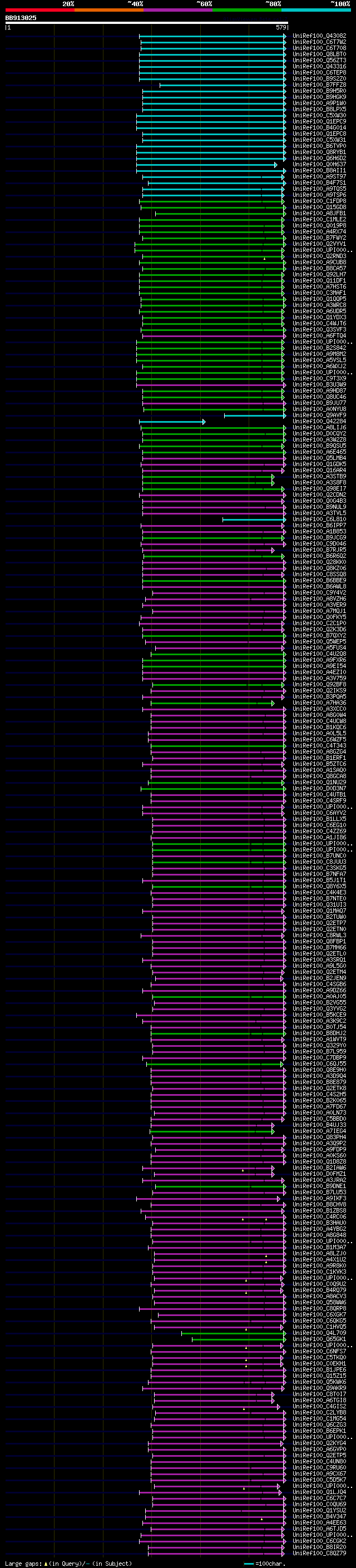The height and width of the screenshot is (1568, 356).
Task: Select hit label UniRef100_Q8Y6X5
Action: (x=319, y=887)
